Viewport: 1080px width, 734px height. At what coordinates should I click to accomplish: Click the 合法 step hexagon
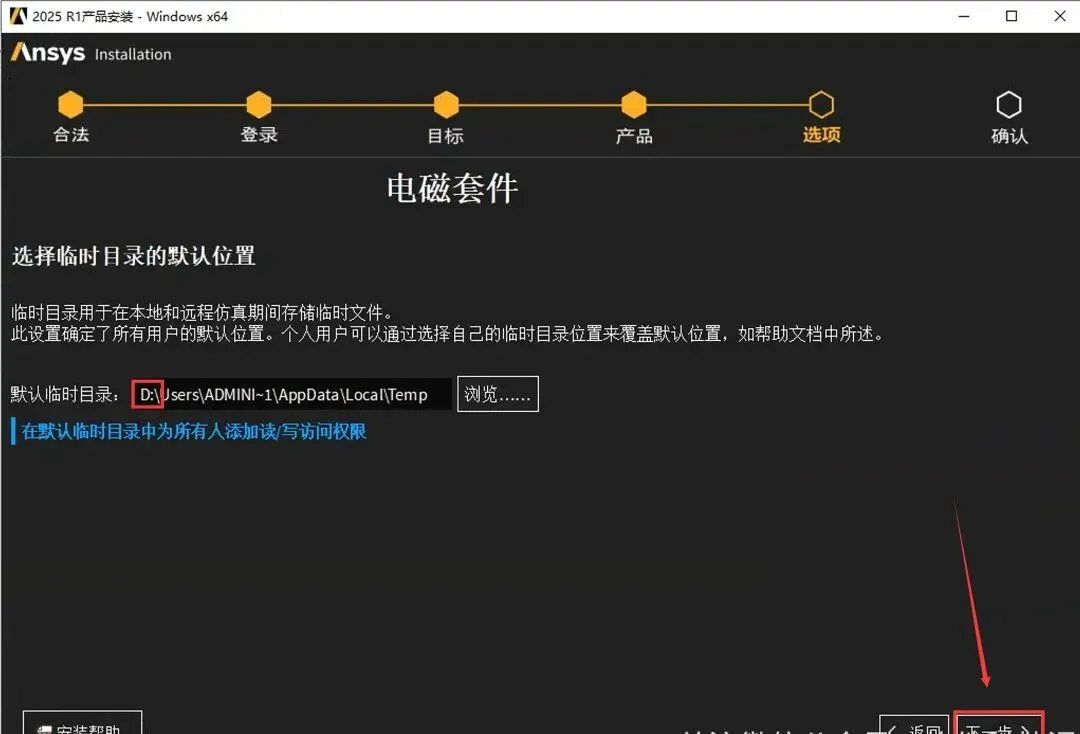click(x=70, y=105)
